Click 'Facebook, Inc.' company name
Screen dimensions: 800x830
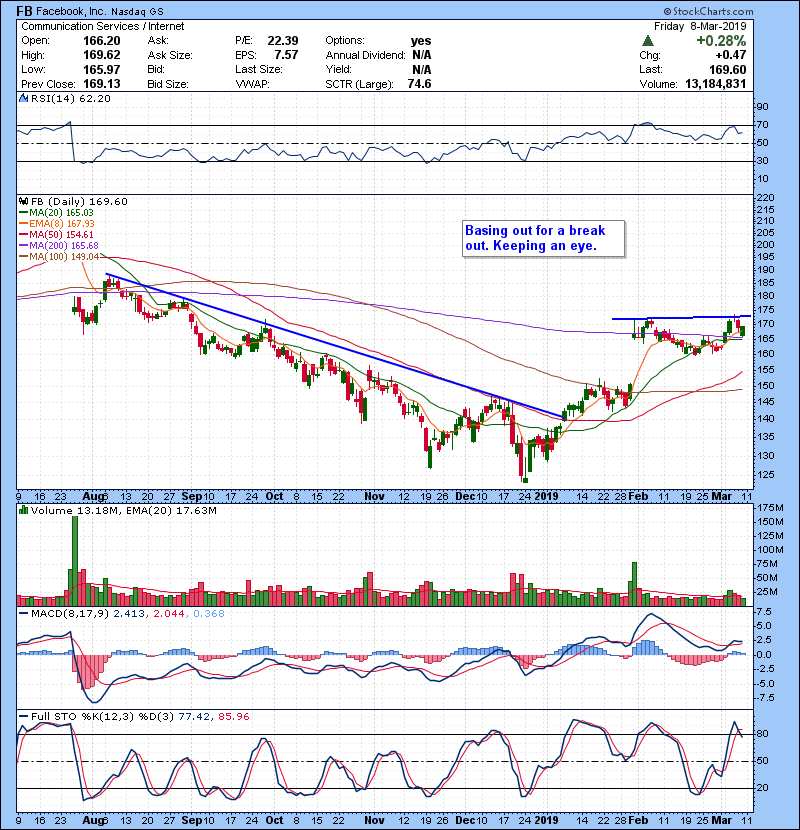[70, 11]
